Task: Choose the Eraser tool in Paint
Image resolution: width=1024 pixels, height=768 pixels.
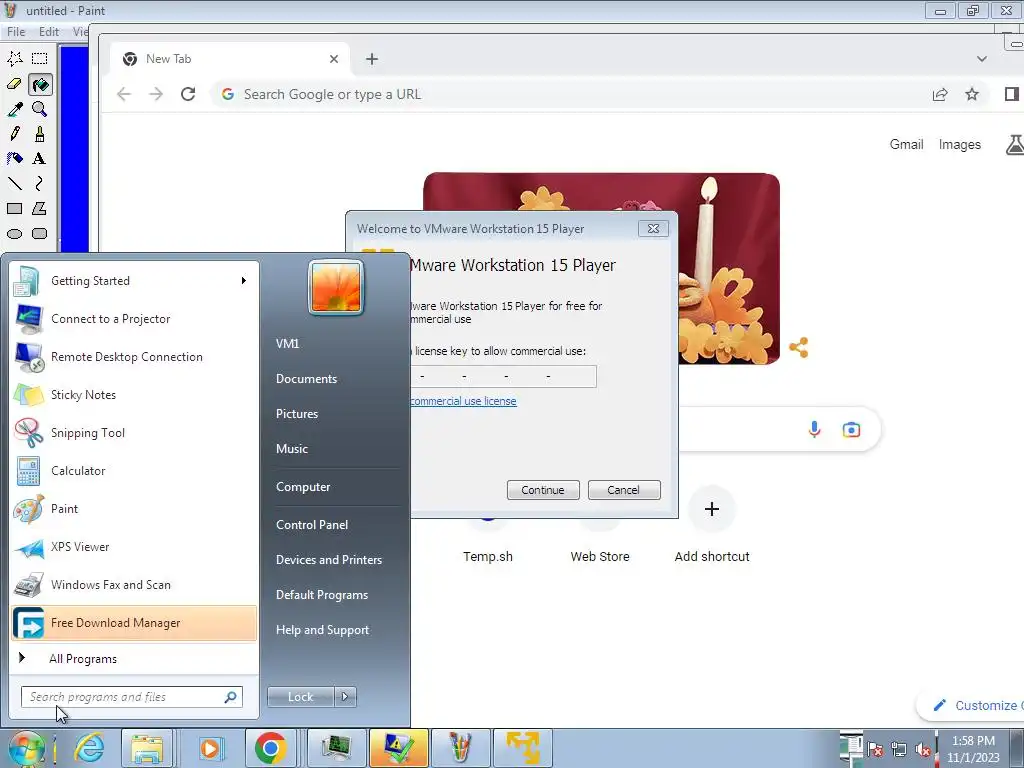Action: click(14, 84)
